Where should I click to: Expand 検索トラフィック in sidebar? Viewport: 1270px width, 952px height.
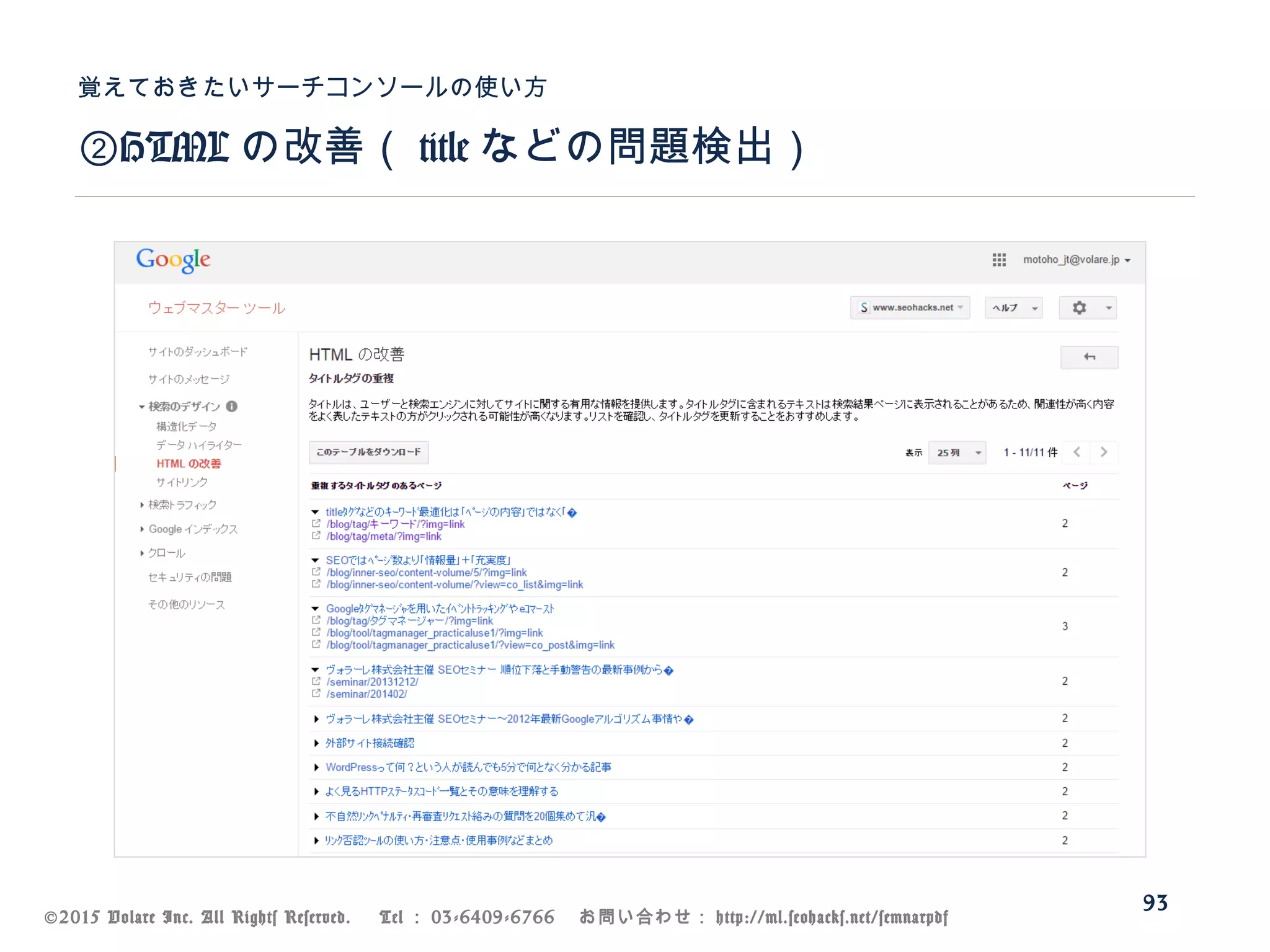pyautogui.click(x=142, y=505)
